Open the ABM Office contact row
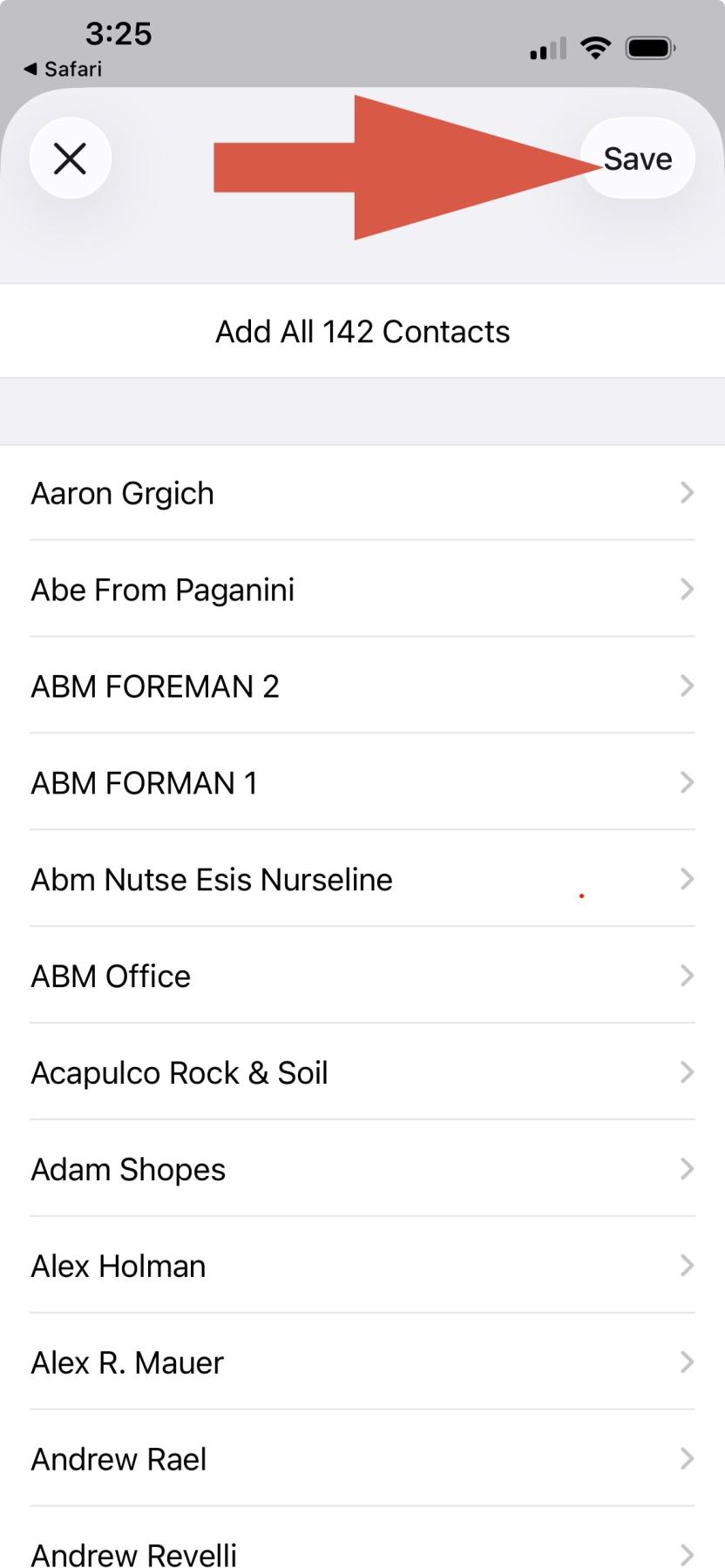 (x=112, y=977)
